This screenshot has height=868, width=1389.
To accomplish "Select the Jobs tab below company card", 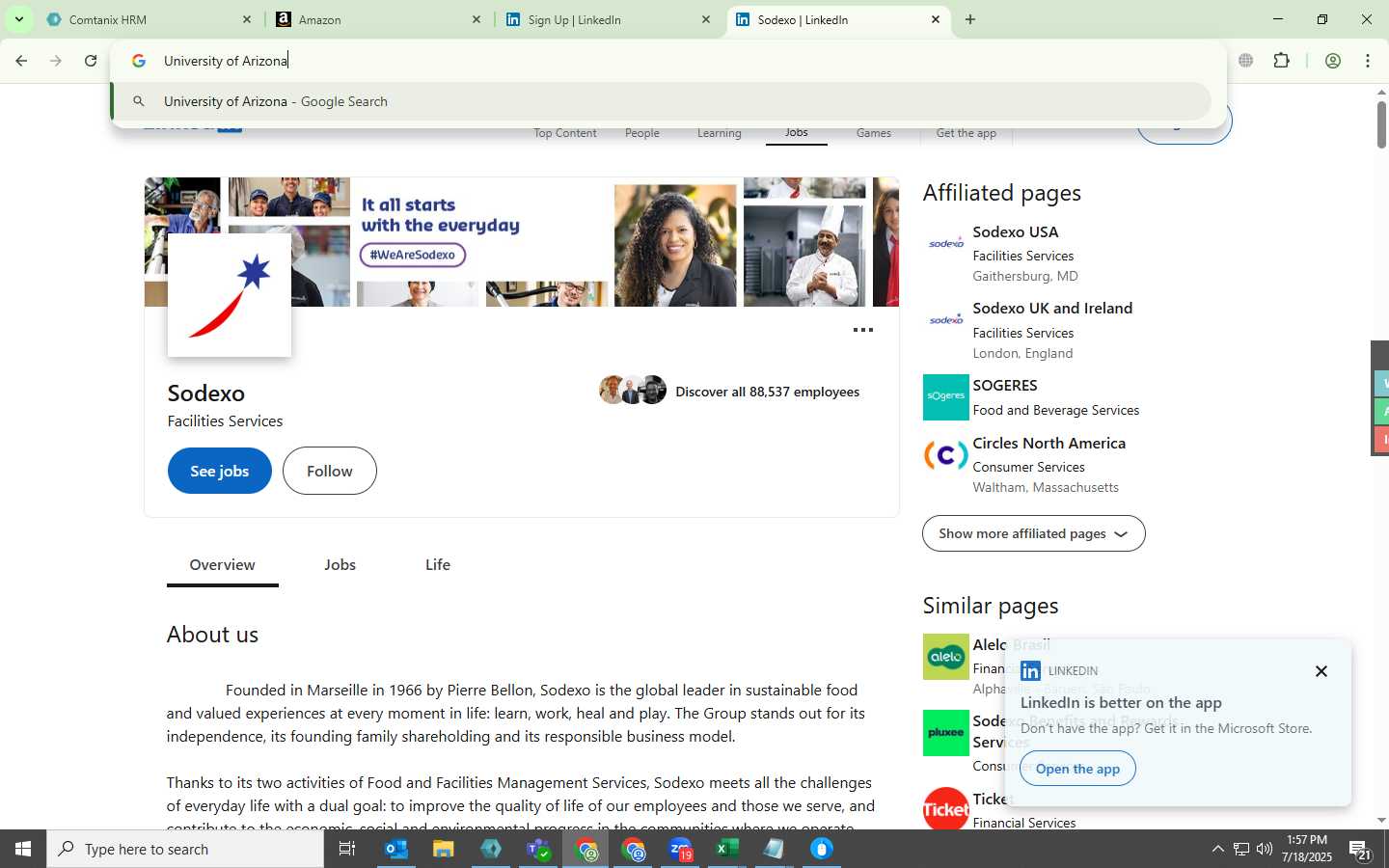I will (x=340, y=564).
